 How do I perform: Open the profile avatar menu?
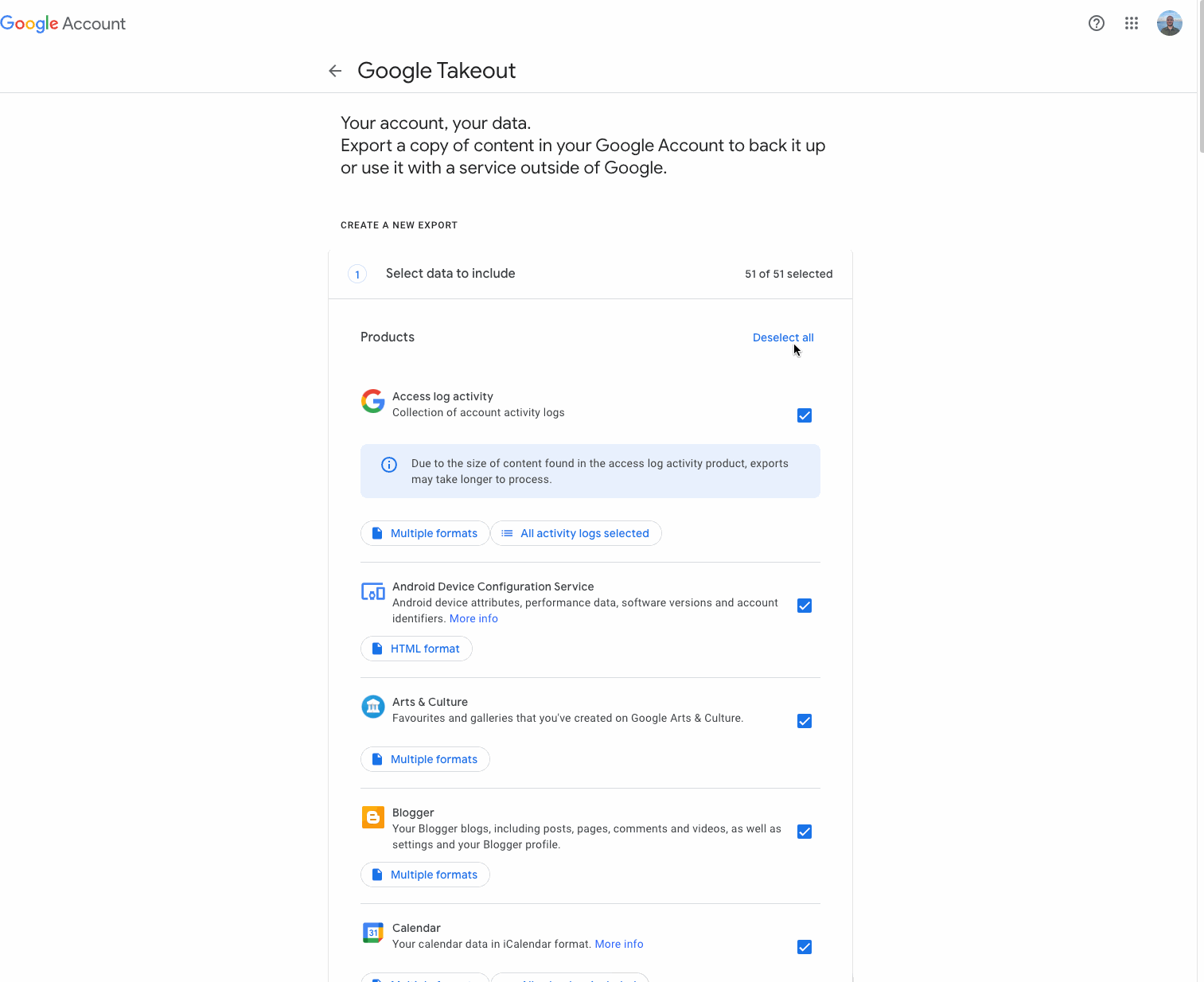coord(1169,23)
